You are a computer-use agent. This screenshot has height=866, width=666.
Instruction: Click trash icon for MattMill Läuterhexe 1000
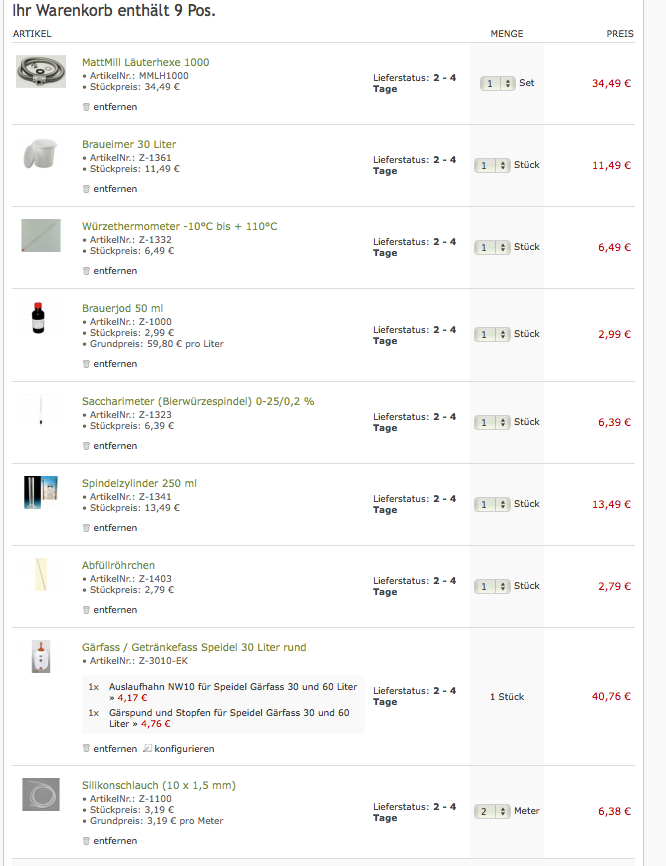coord(86,107)
